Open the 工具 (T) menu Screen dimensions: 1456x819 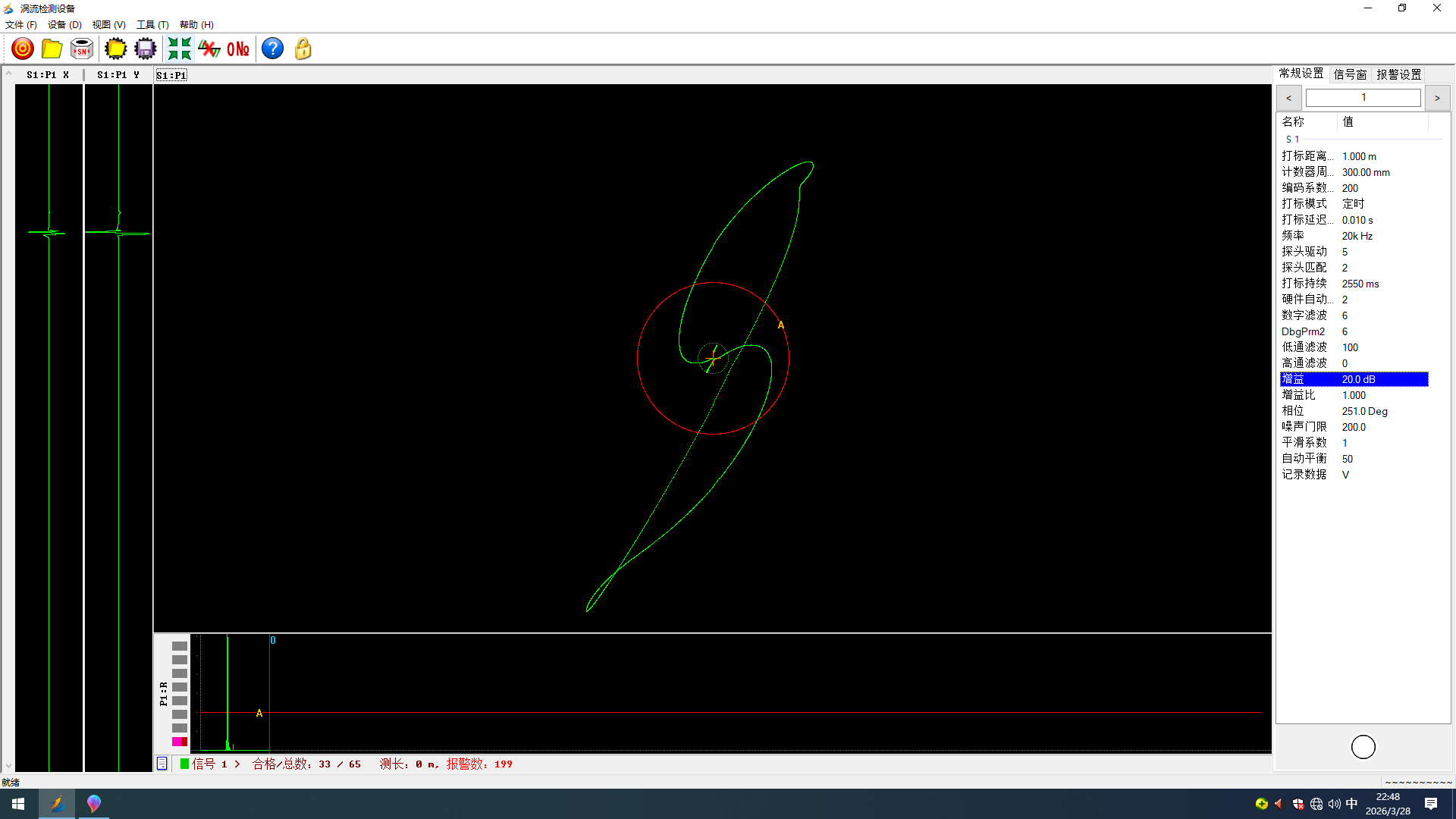click(x=152, y=25)
